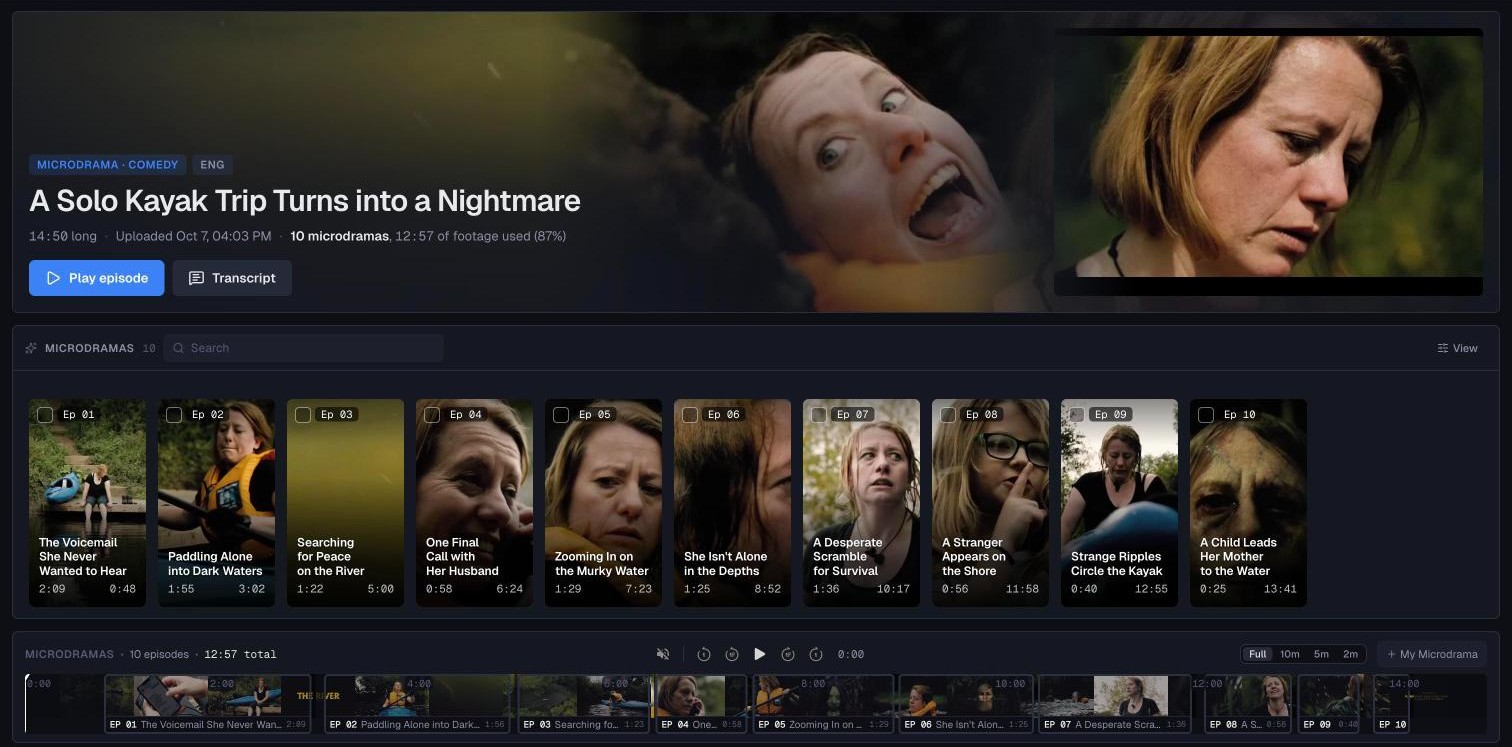Image resolution: width=1512 pixels, height=747 pixels.
Task: Tick the Ep 02 checkbox
Action: (x=174, y=414)
